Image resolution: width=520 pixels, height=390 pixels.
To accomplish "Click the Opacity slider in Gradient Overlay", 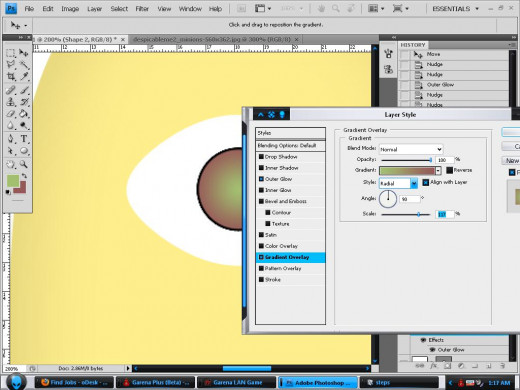I will [406, 160].
